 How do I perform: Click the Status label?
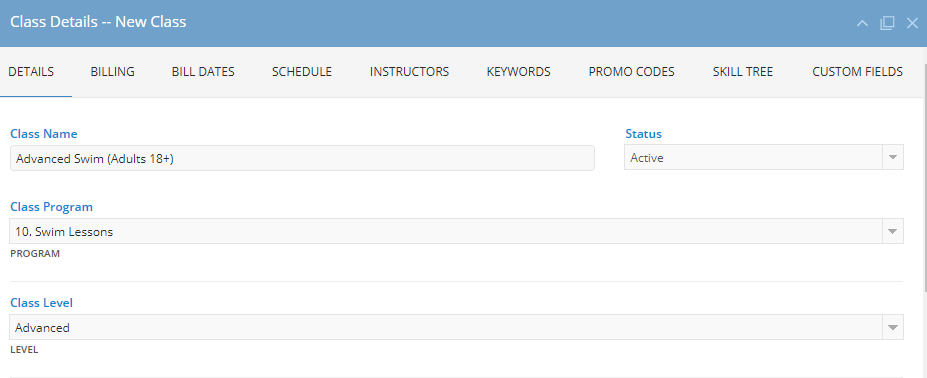tap(643, 134)
